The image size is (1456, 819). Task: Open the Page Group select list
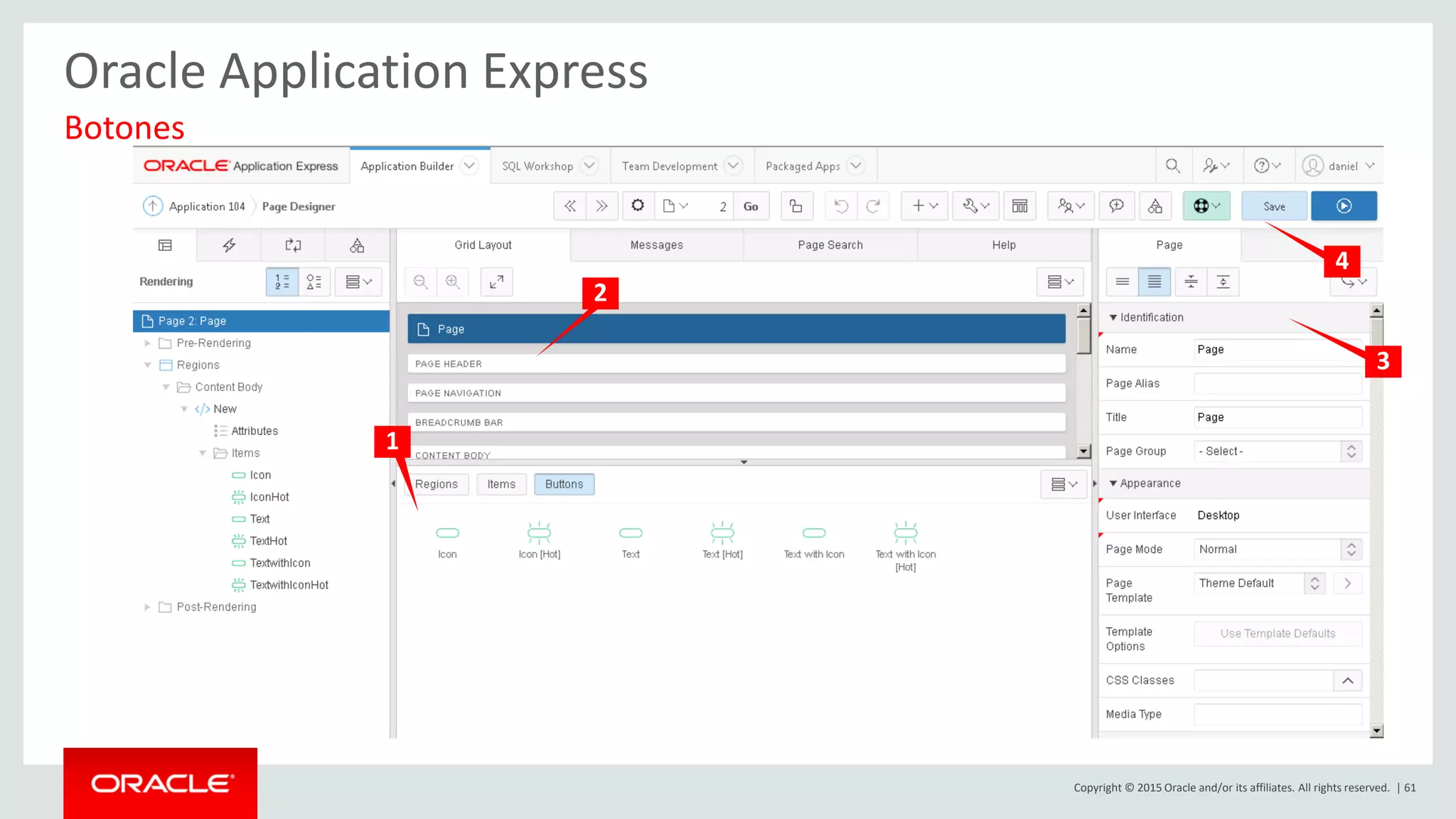[1278, 451]
